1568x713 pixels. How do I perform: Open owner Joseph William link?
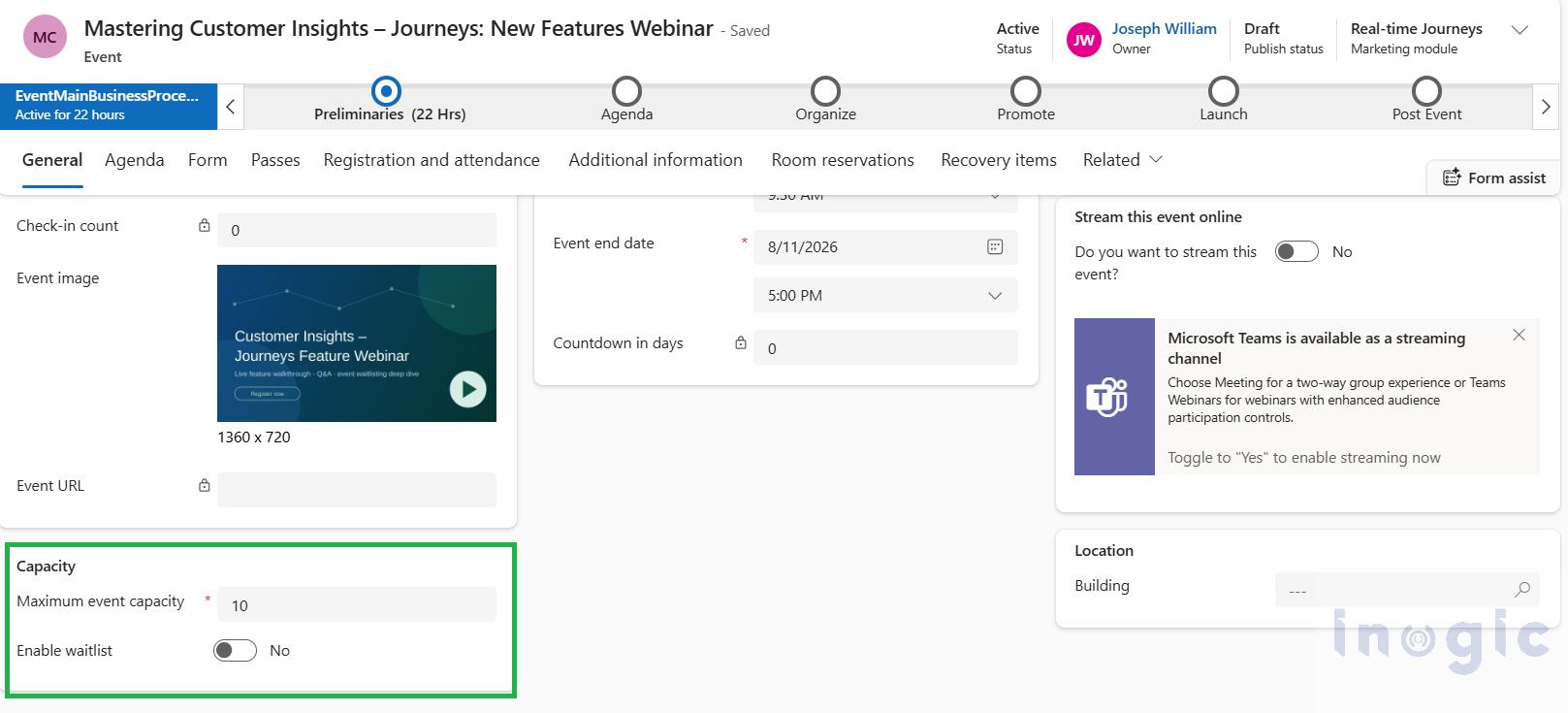coord(1164,29)
